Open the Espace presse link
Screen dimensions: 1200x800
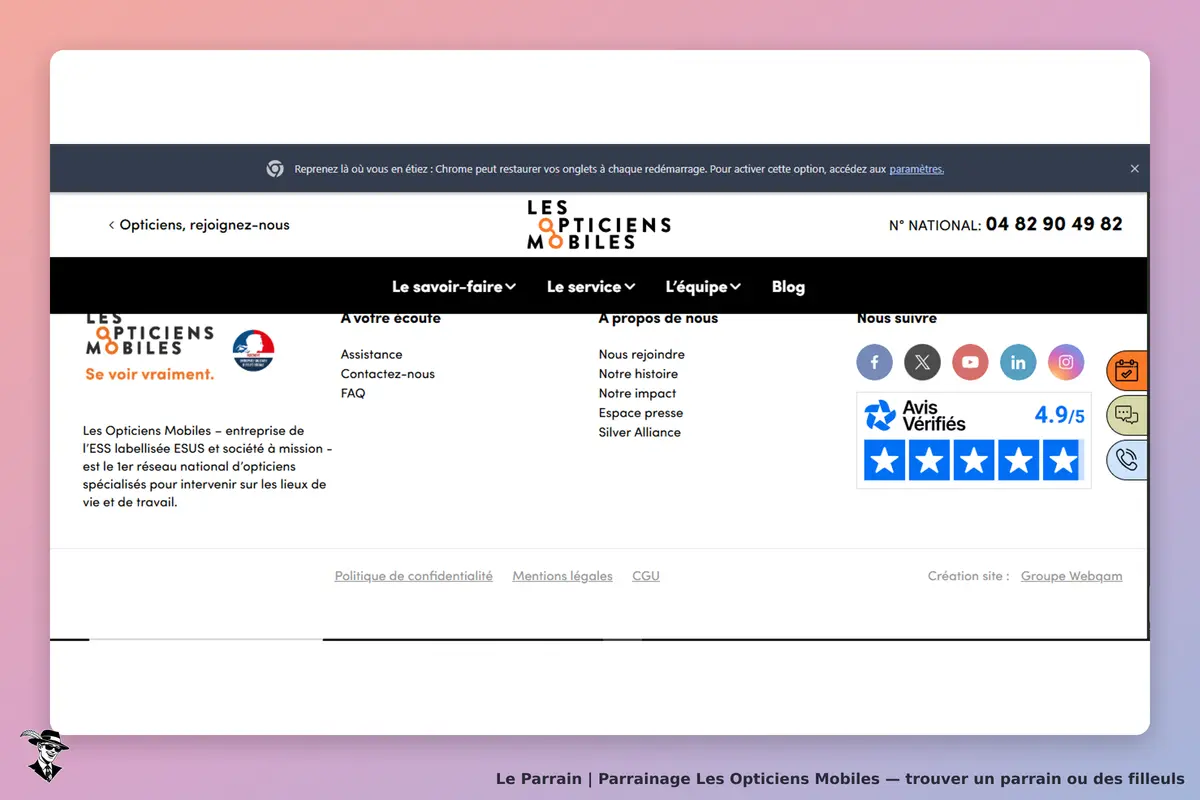point(641,413)
